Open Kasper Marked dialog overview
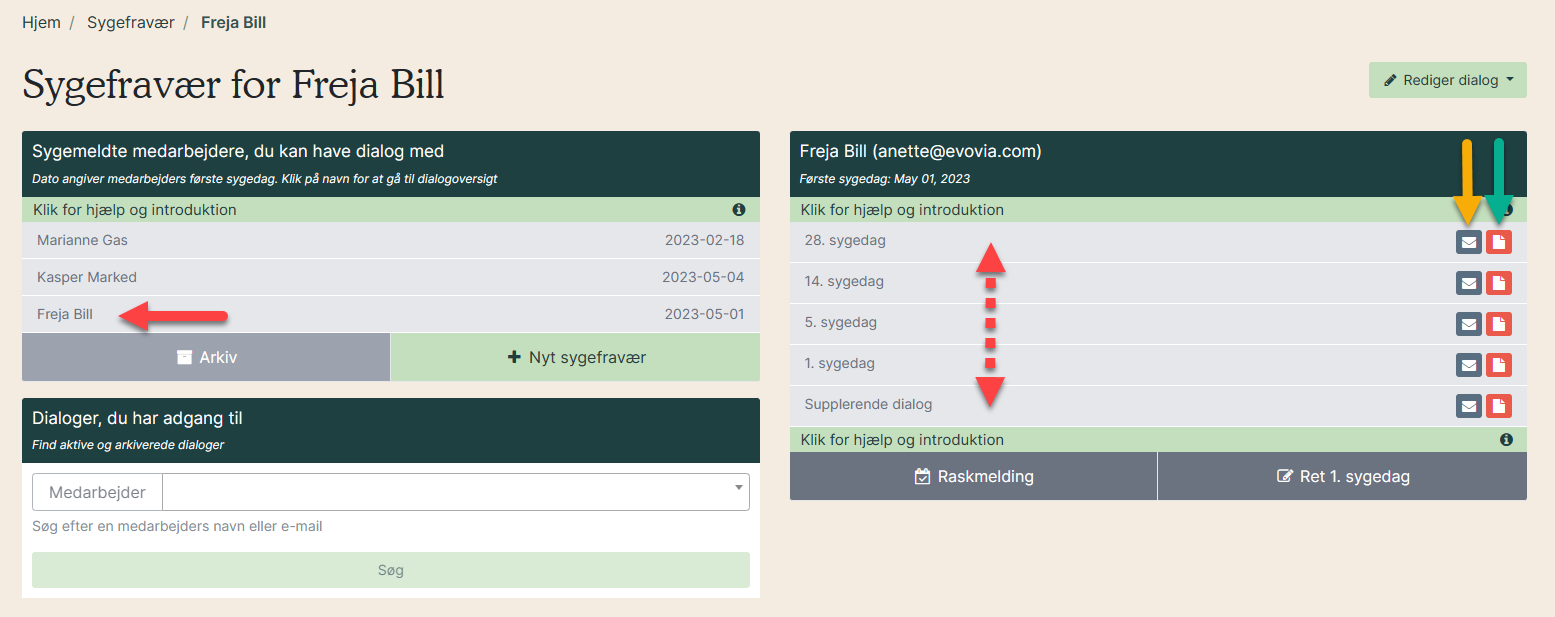The width and height of the screenshot is (1555, 617). point(87,277)
